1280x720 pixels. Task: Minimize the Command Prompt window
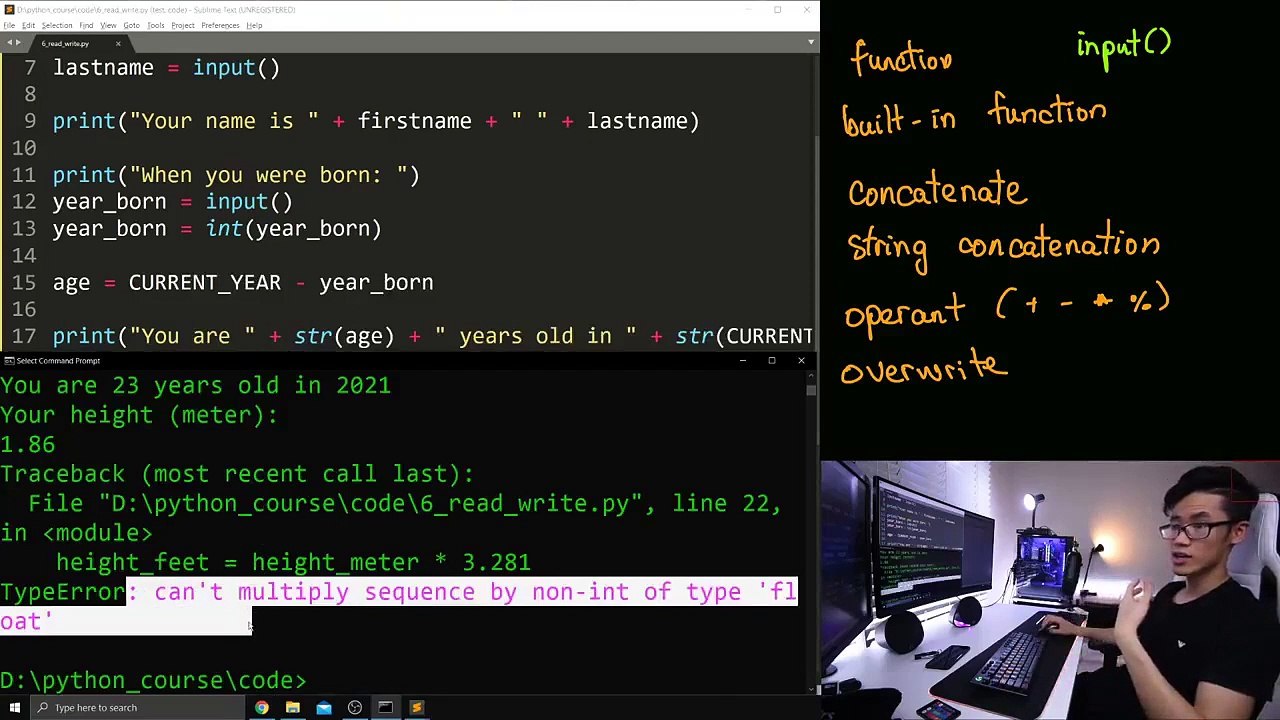pyautogui.click(x=742, y=360)
